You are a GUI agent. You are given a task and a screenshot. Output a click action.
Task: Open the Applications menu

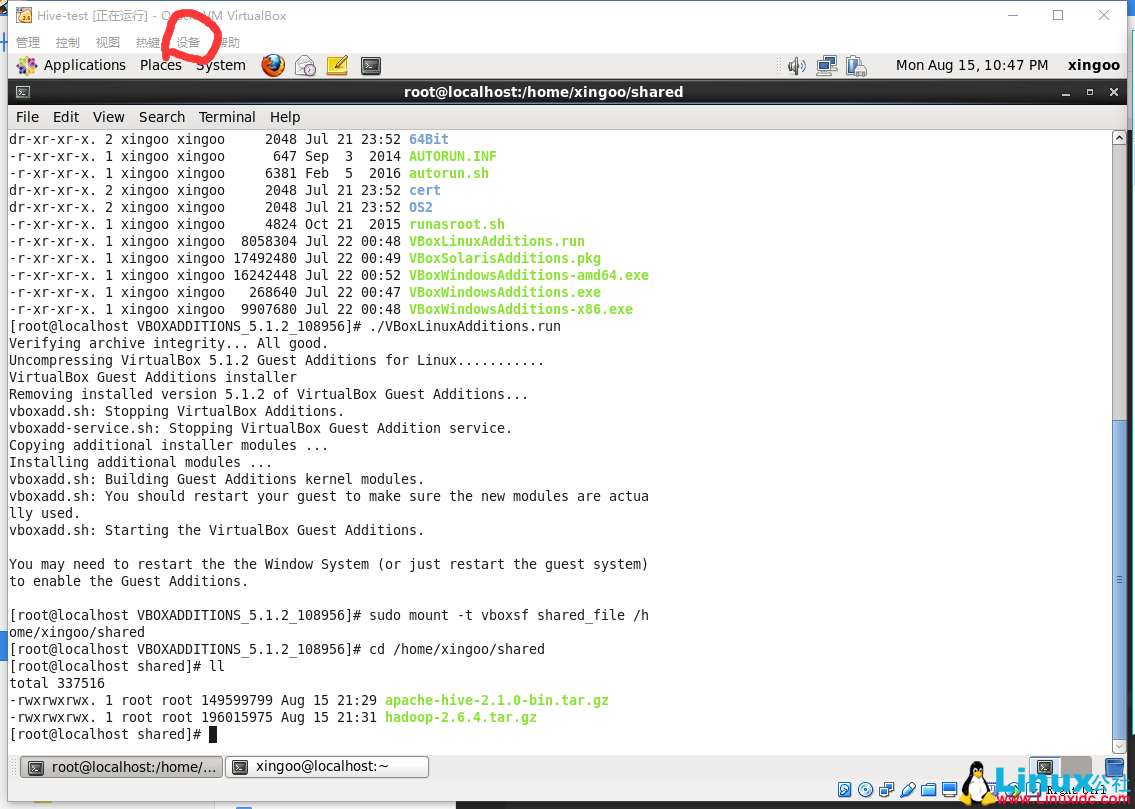pos(84,65)
